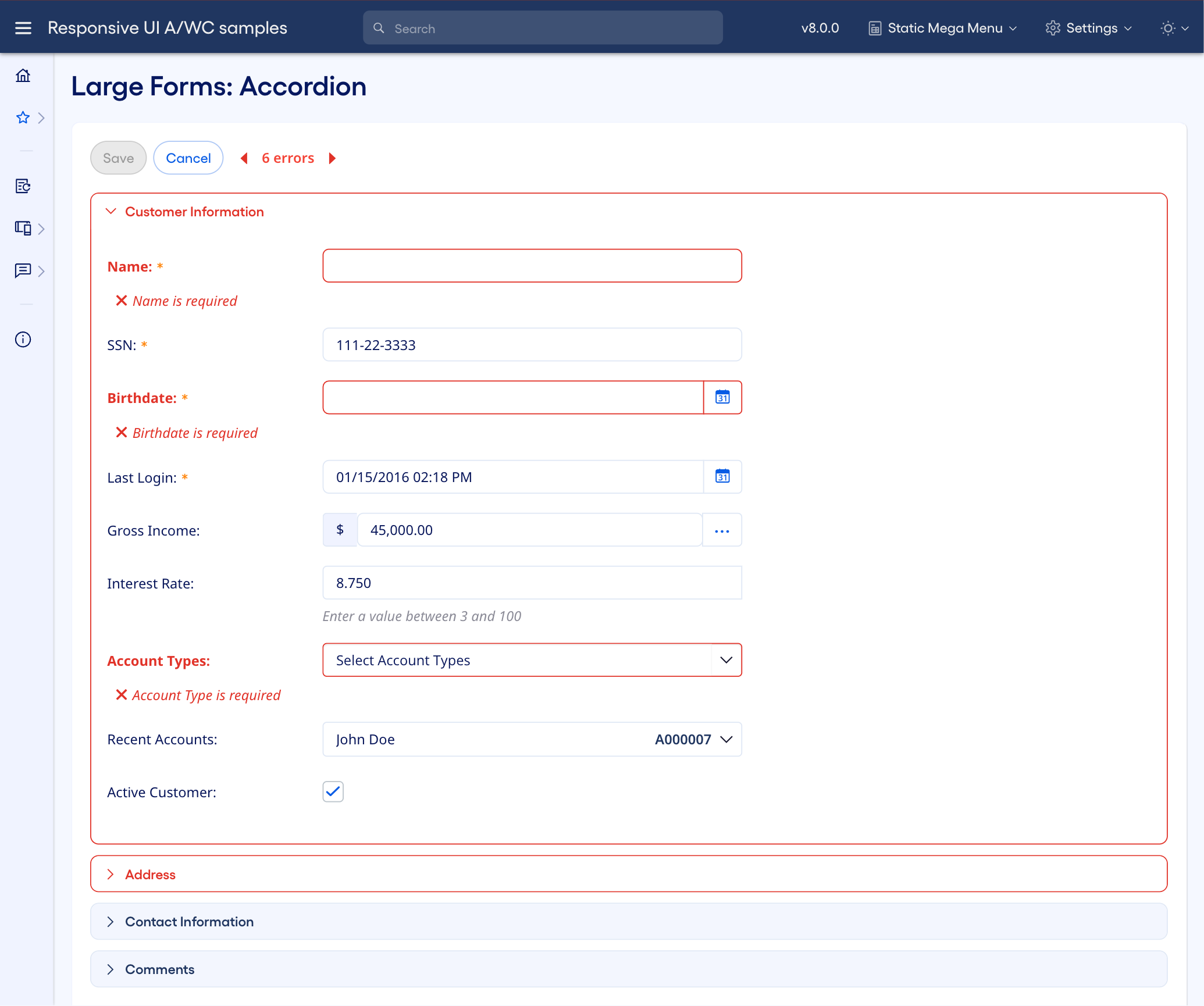
Task: Select the favorites star icon
Action: click(22, 117)
